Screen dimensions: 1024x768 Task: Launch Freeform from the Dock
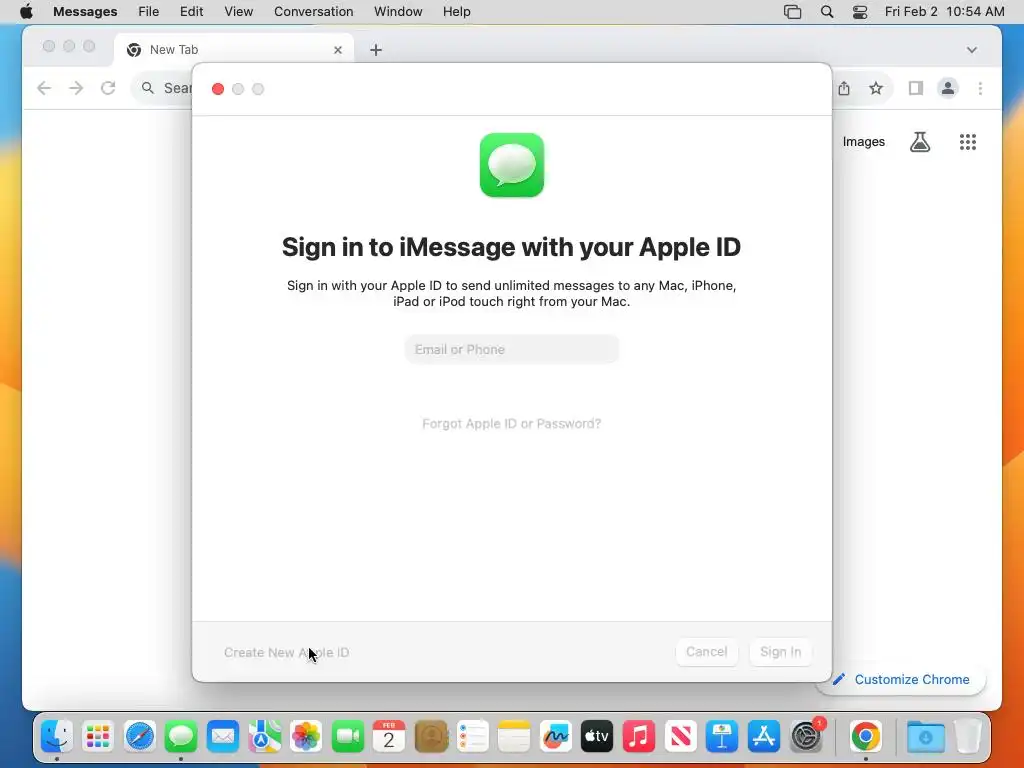click(x=556, y=736)
